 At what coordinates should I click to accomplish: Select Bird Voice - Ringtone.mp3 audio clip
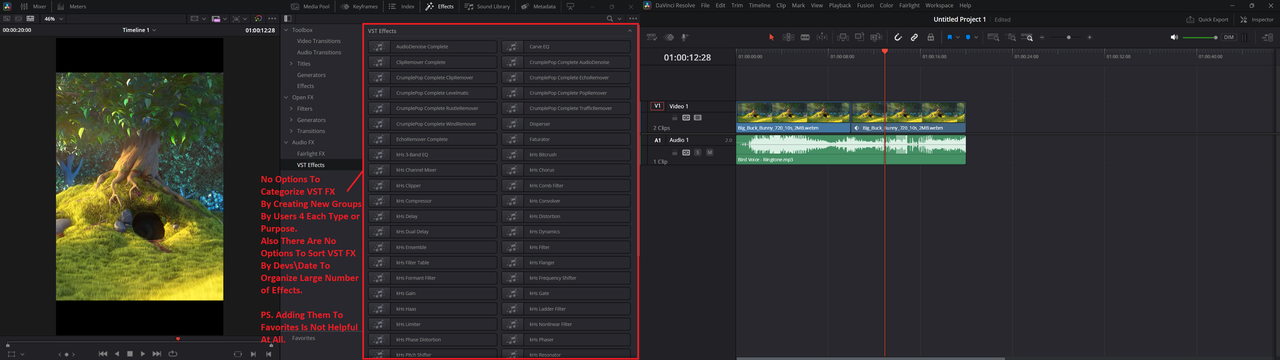point(851,150)
